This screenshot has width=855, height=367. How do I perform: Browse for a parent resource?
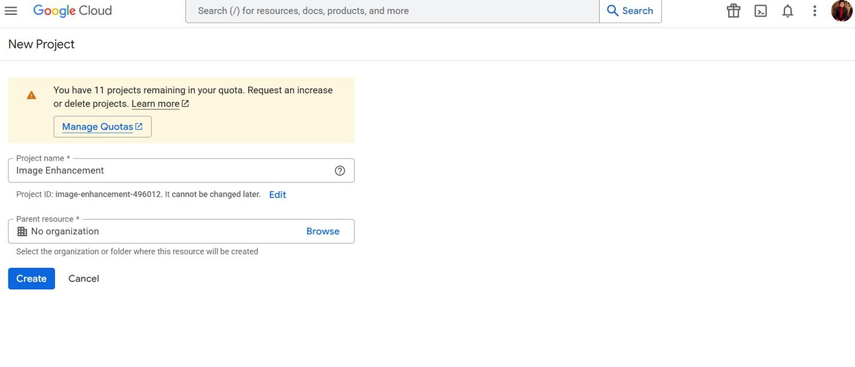click(x=323, y=231)
